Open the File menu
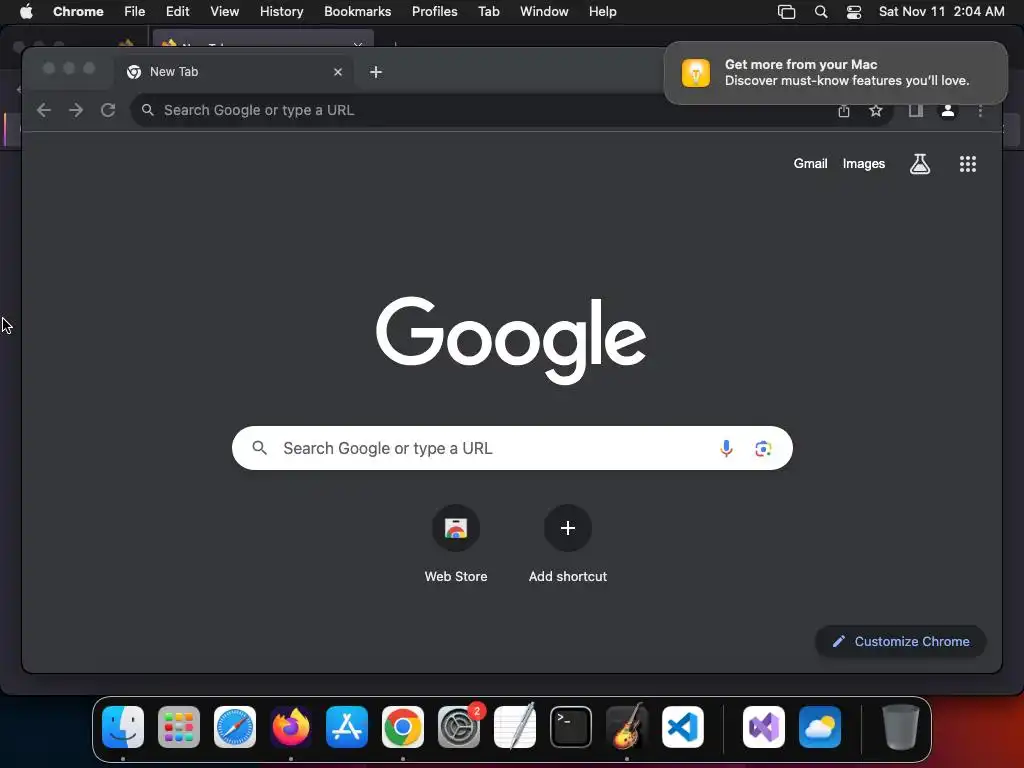The height and width of the screenshot is (768, 1024). [x=135, y=12]
